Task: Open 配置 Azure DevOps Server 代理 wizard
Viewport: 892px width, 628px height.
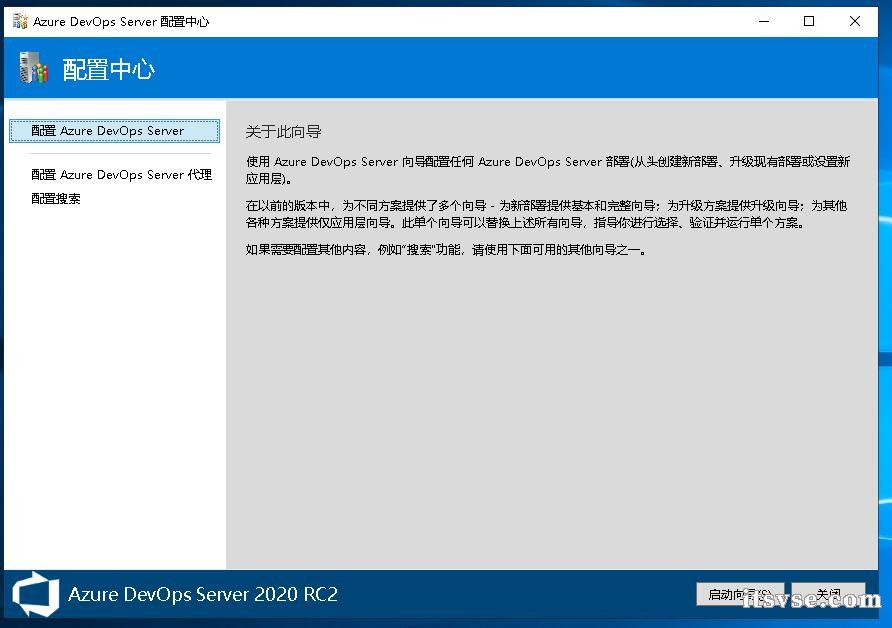Action: pos(121,175)
